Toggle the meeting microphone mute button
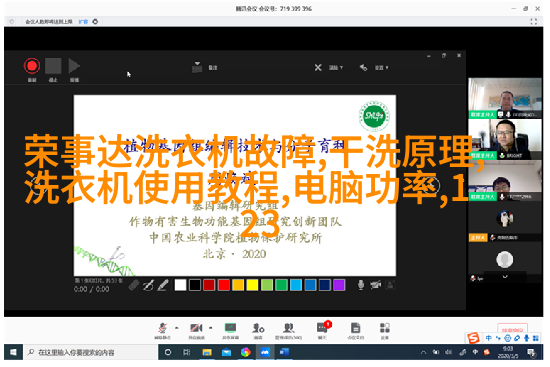Viewport: 550px width, 367px height. click(x=162, y=331)
